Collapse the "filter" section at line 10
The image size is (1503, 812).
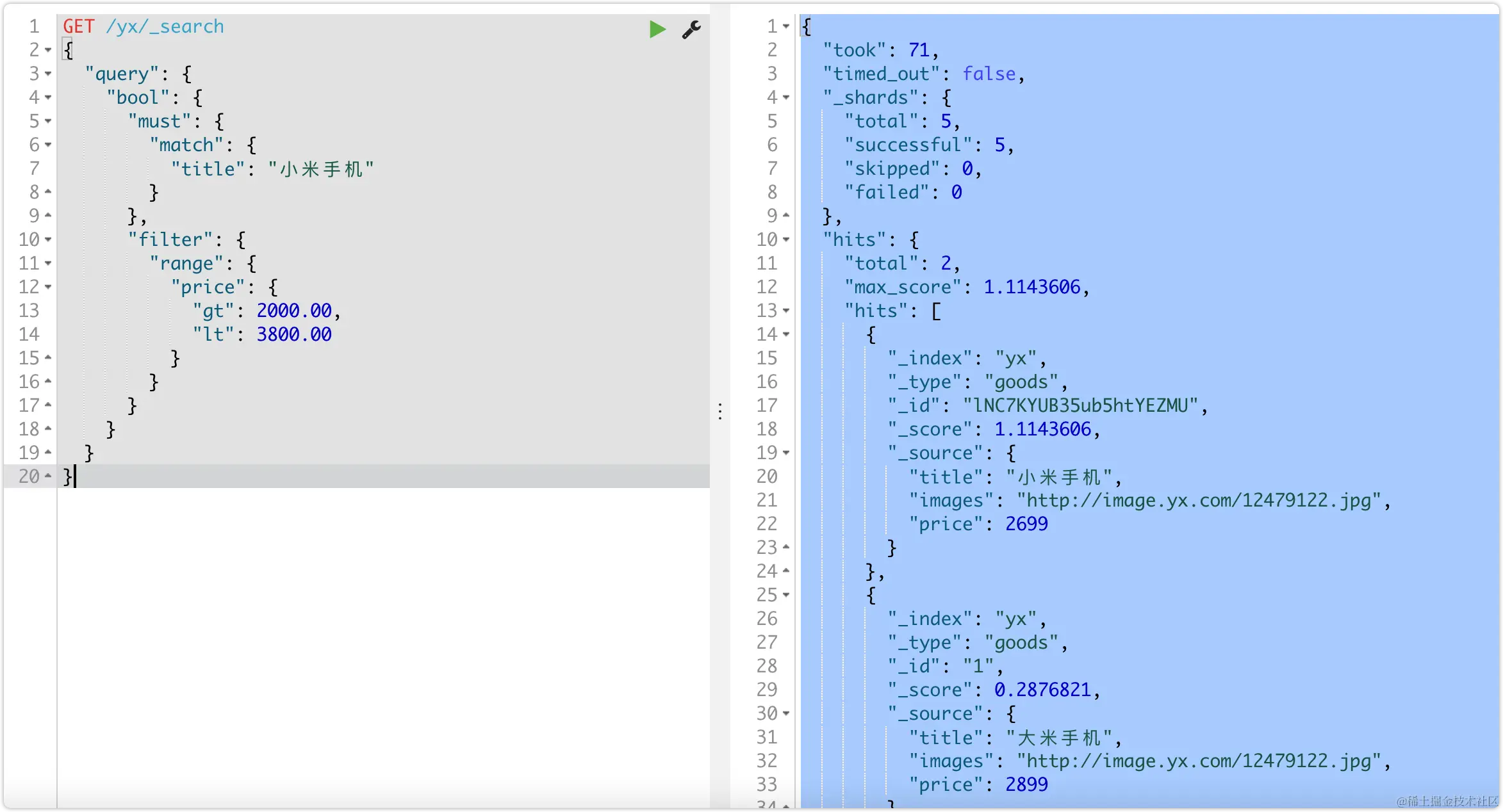48,240
